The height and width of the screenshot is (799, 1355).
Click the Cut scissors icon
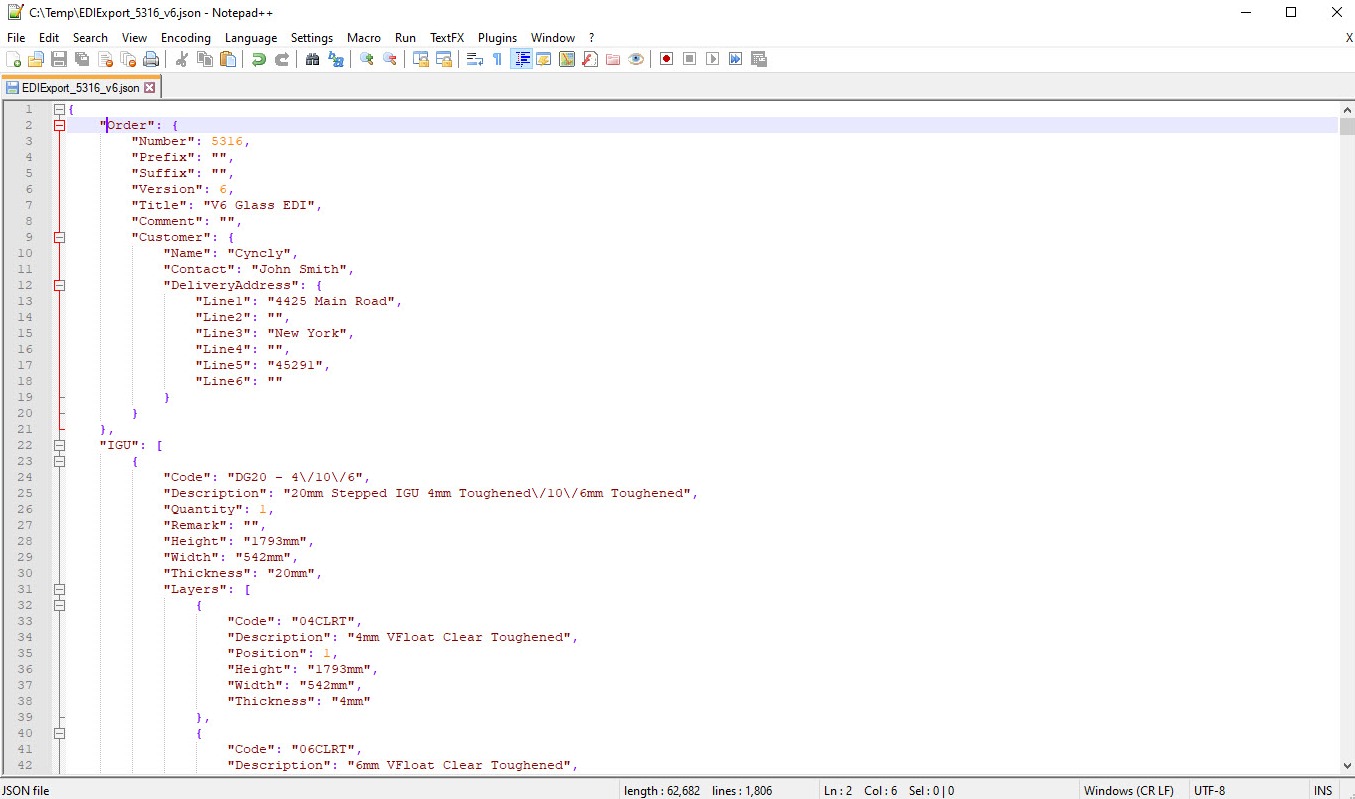pos(182,60)
